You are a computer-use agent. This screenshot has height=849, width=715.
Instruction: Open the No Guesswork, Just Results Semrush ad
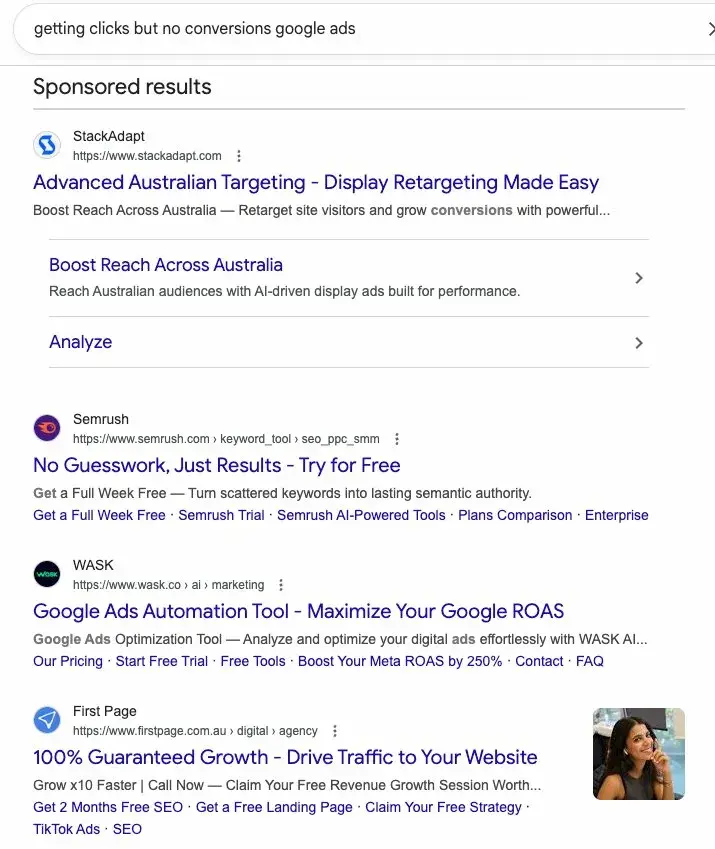(216, 465)
